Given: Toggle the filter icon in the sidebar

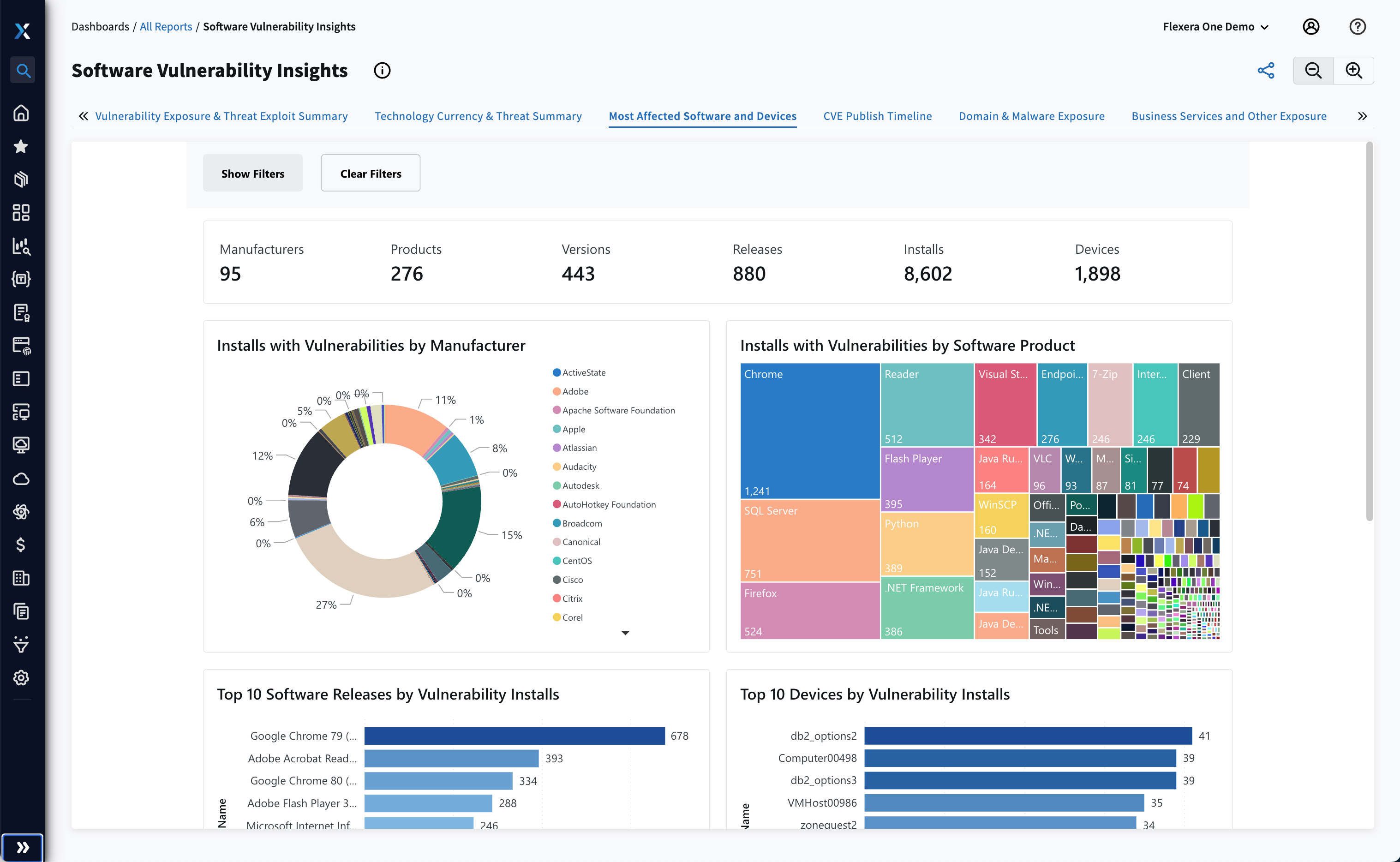Looking at the screenshot, I should tap(21, 645).
